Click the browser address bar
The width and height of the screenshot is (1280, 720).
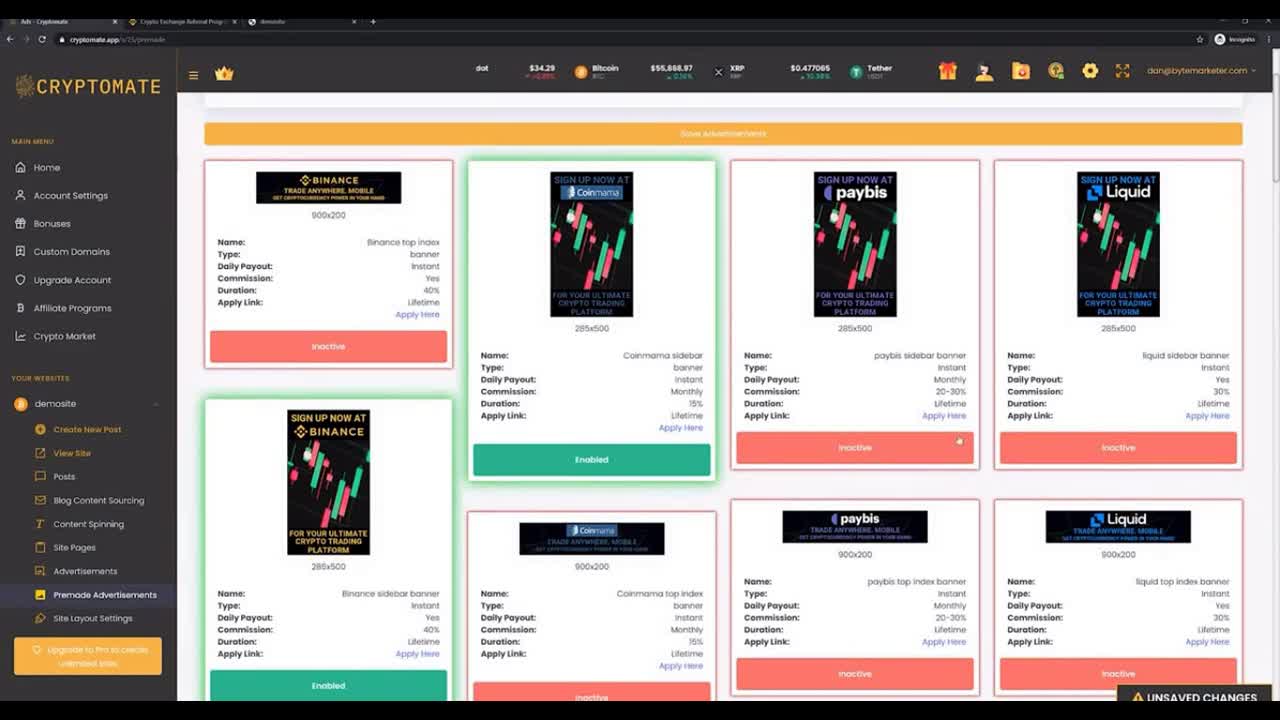click(x=620, y=39)
